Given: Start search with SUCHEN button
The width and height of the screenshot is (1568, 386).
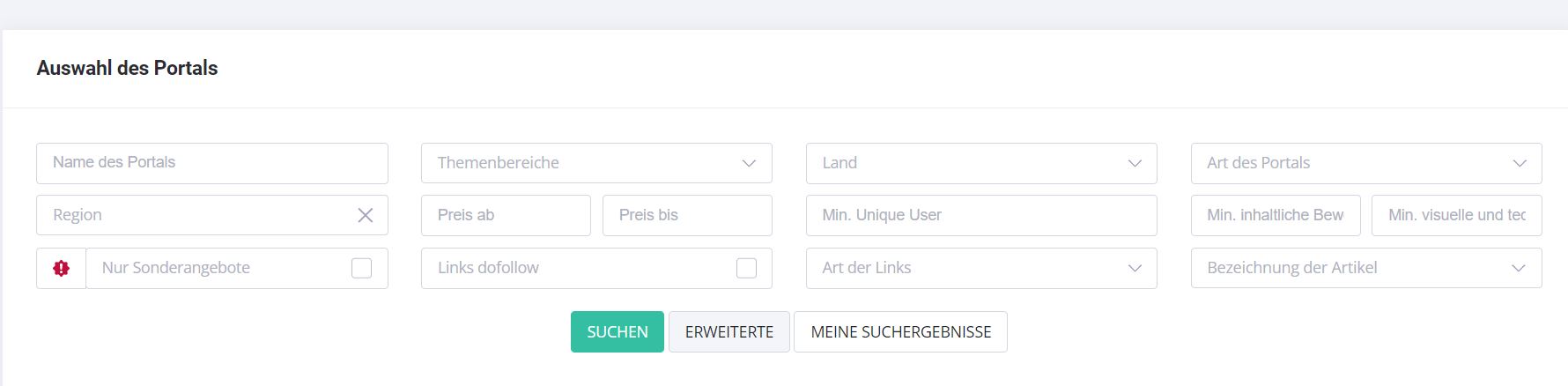Looking at the screenshot, I should (618, 332).
